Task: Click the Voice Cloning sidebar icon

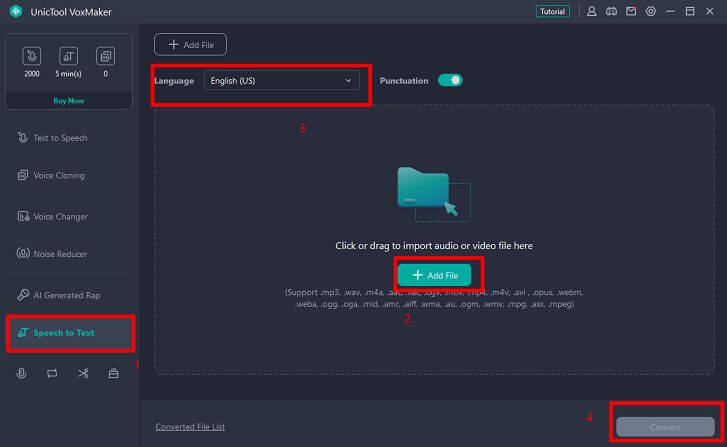Action: pos(23,175)
